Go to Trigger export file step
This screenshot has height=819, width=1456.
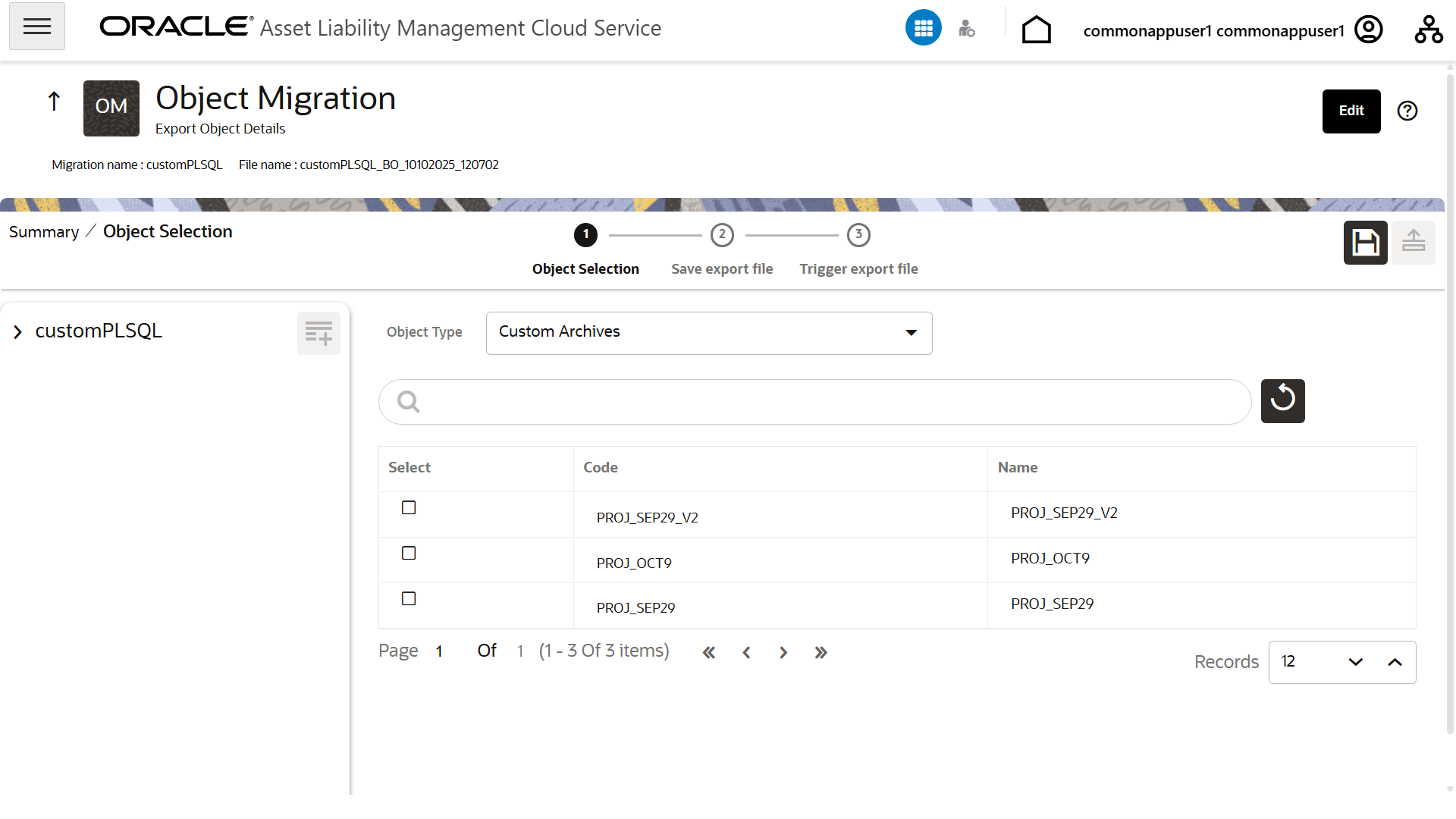tap(858, 236)
